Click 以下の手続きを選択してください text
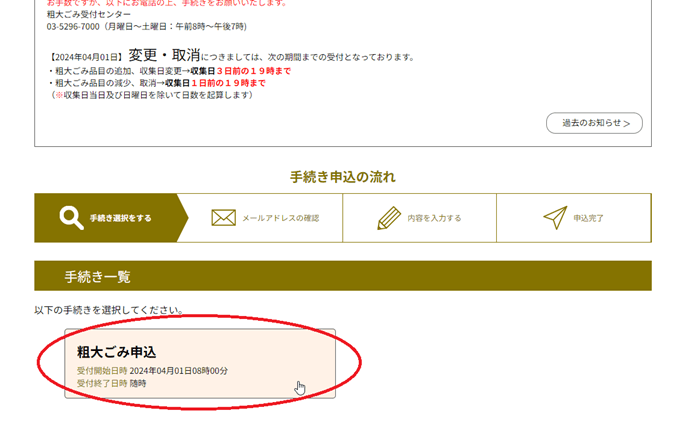Image resolution: width=700 pixels, height=440 pixels. click(108, 310)
